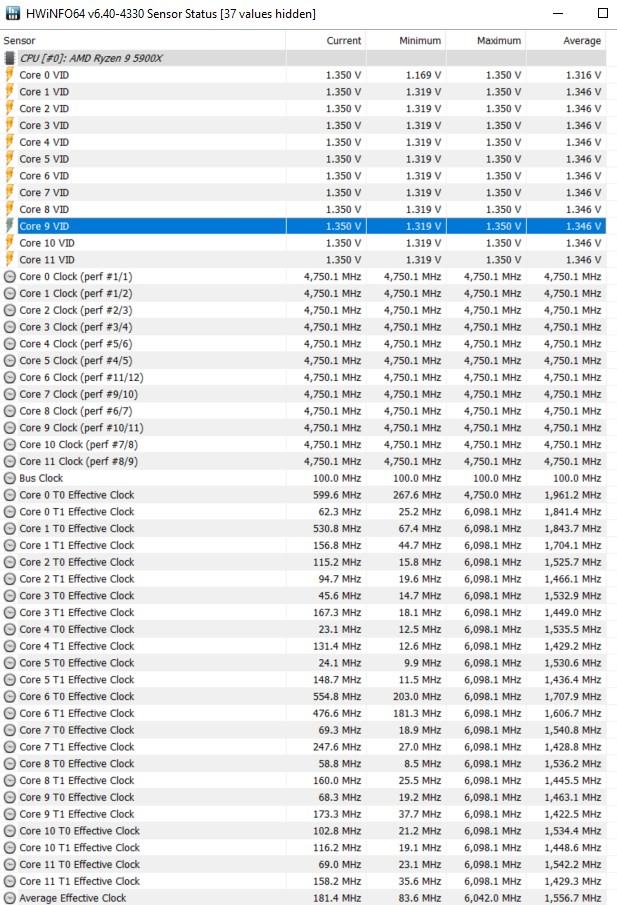Select the Core 8 Clock (perf #6/7) row

(x=303, y=410)
